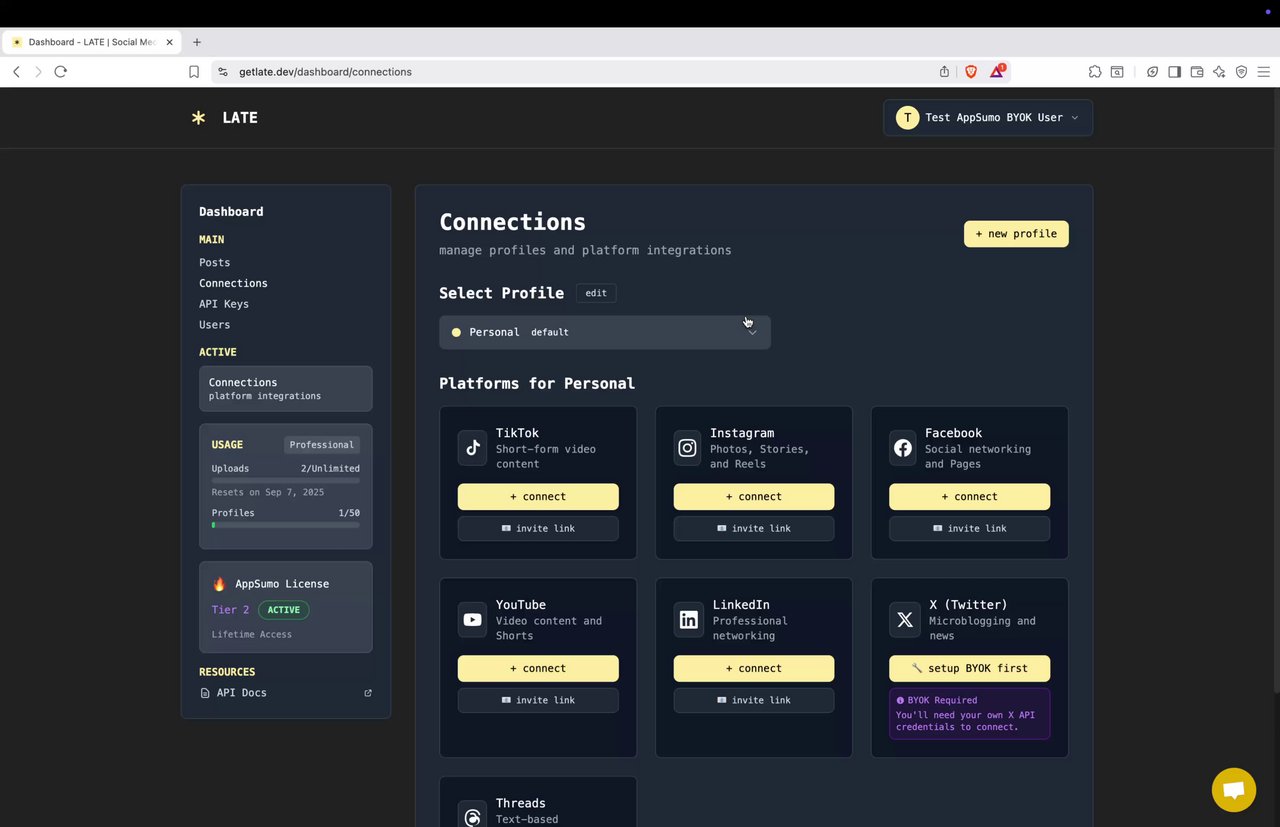Open the Test AppSumo BYOK User menu
The width and height of the screenshot is (1280, 827).
pos(988,117)
